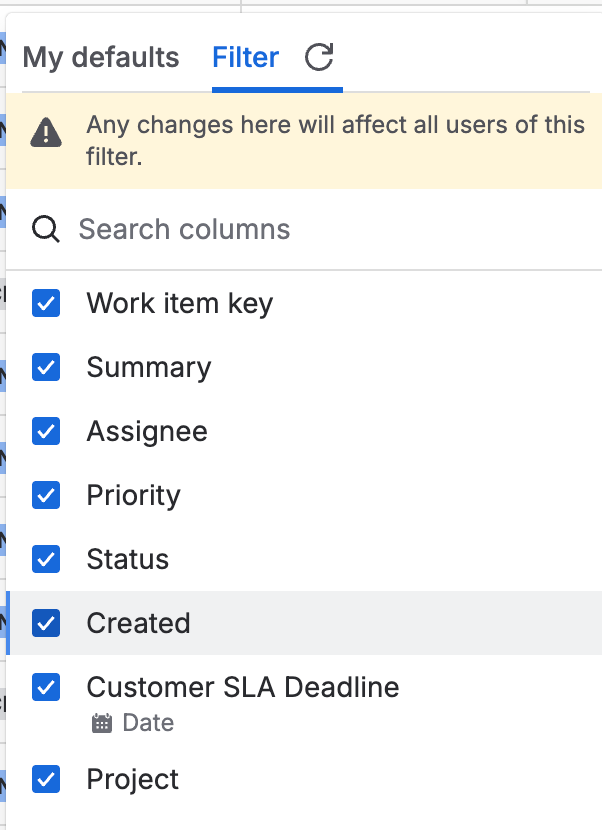Toggle the Assignee checkbox off
The height and width of the screenshot is (830, 602).
pos(45,431)
